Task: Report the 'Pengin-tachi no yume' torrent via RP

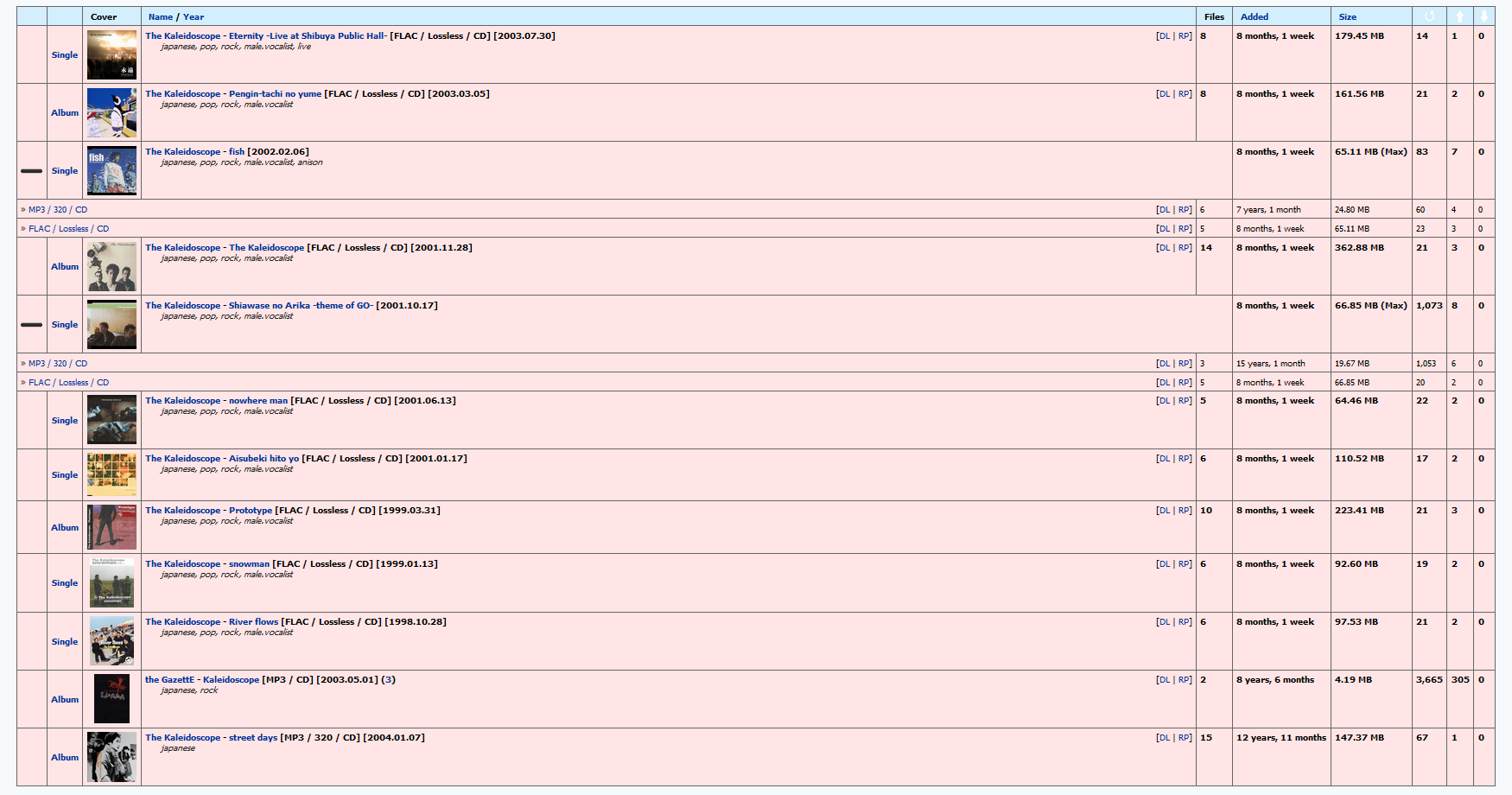Action: point(1185,94)
